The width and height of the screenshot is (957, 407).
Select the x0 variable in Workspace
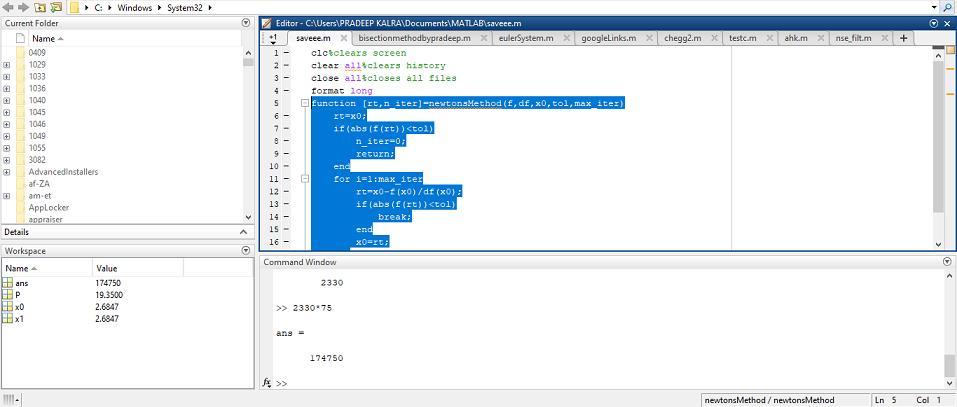[20, 307]
